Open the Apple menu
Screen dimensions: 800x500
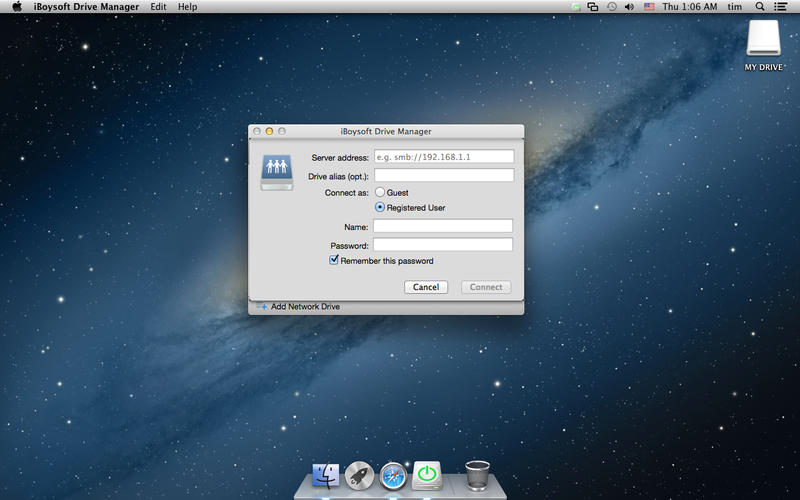[17, 7]
